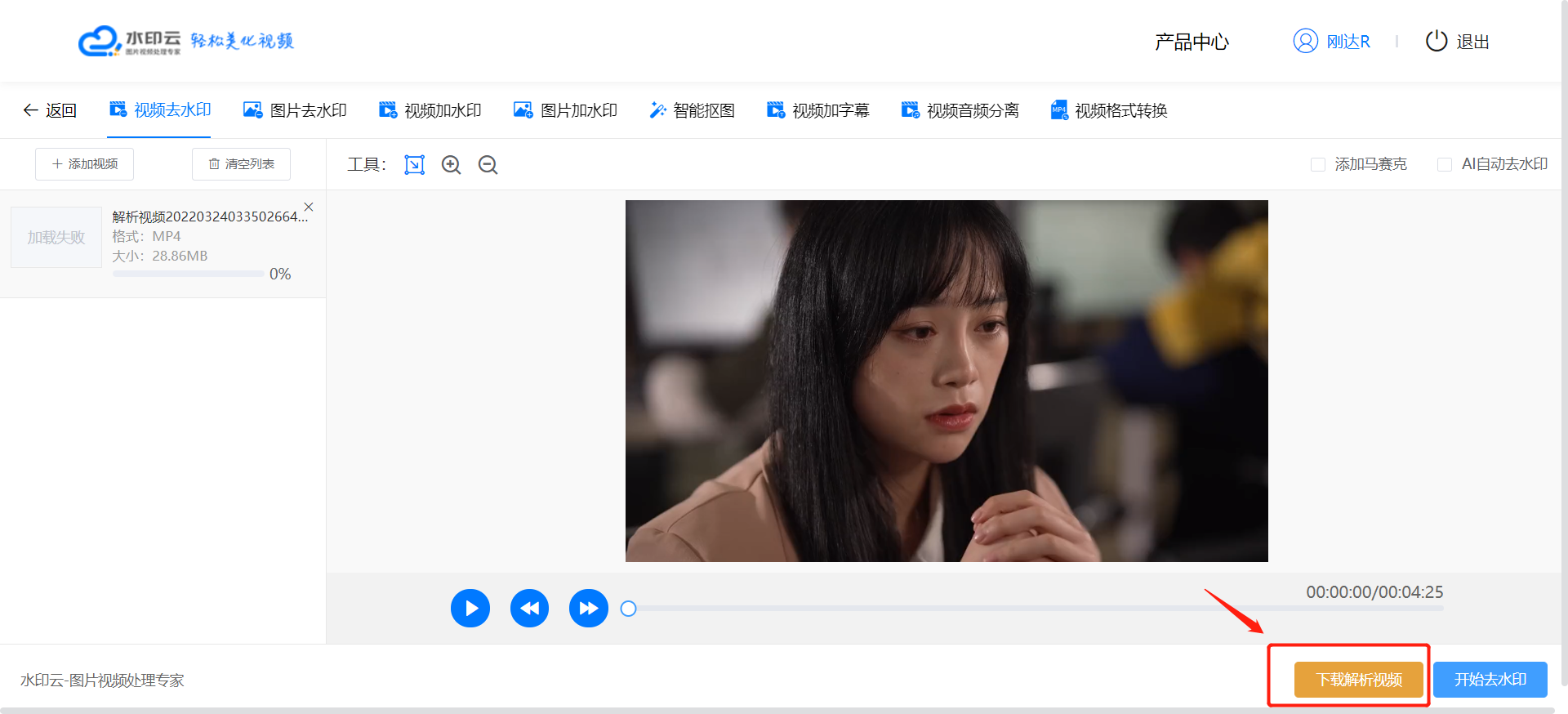Open the 刚达R account link
1568x714 pixels.
1347,42
